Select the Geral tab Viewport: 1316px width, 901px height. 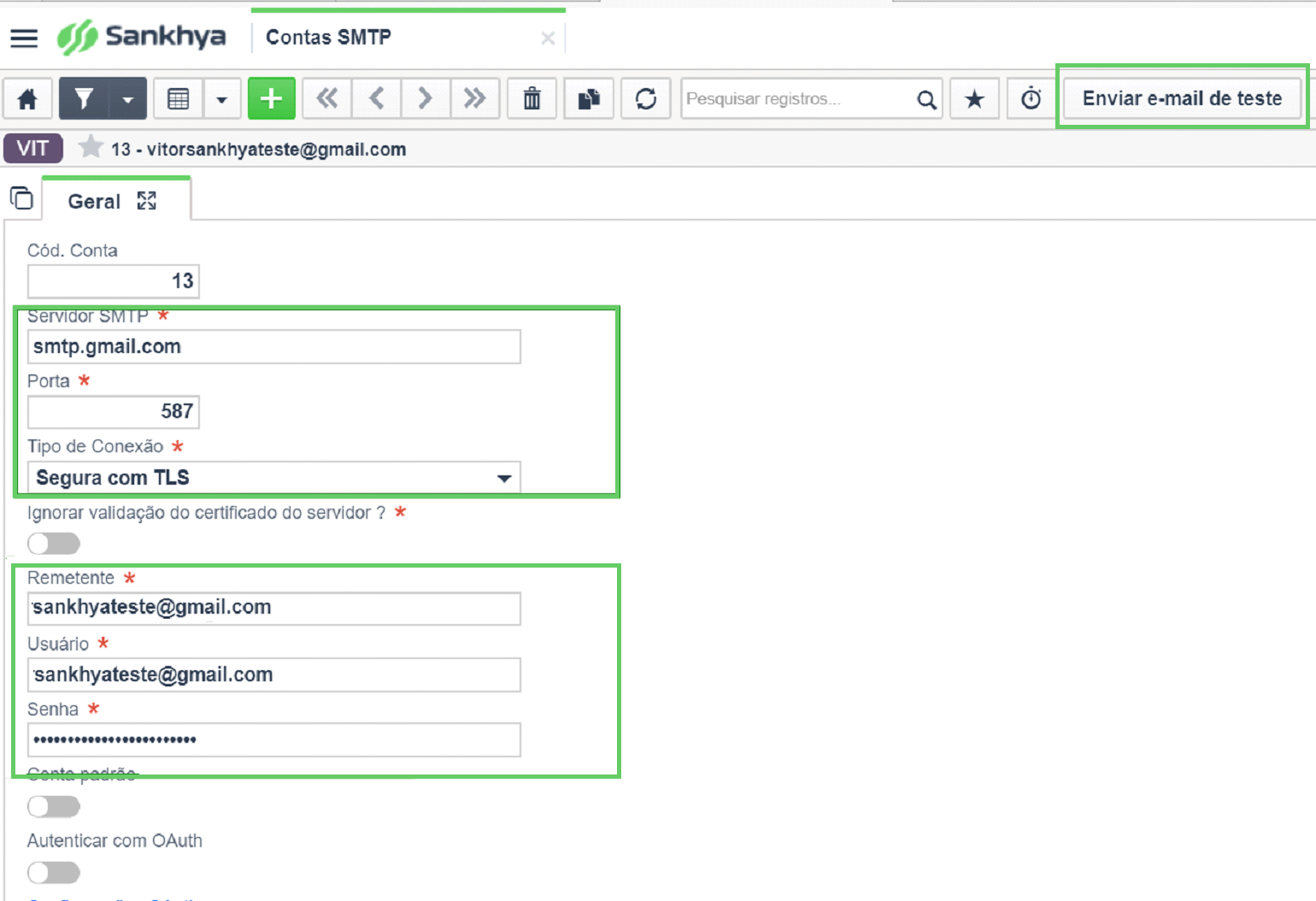(94, 202)
